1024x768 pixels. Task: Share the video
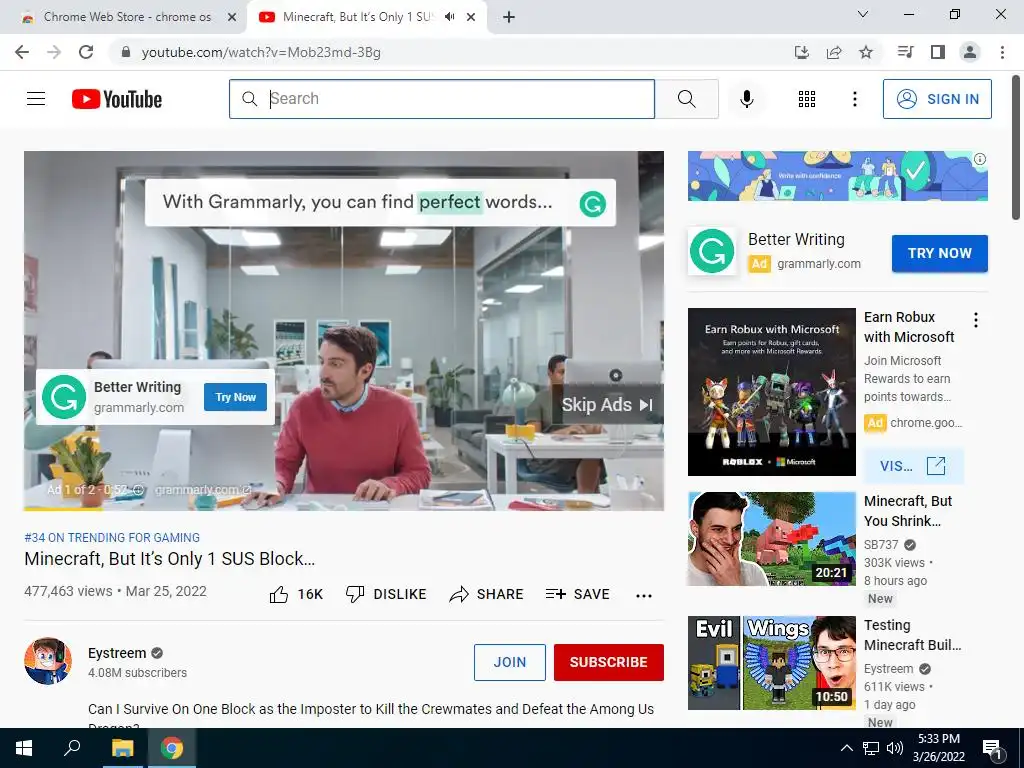click(487, 594)
